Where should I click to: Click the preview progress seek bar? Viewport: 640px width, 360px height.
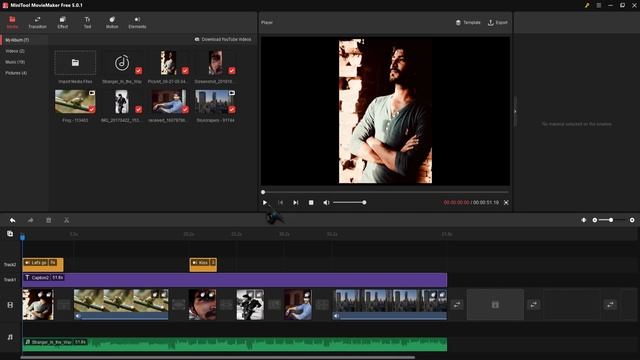[x=386, y=192]
